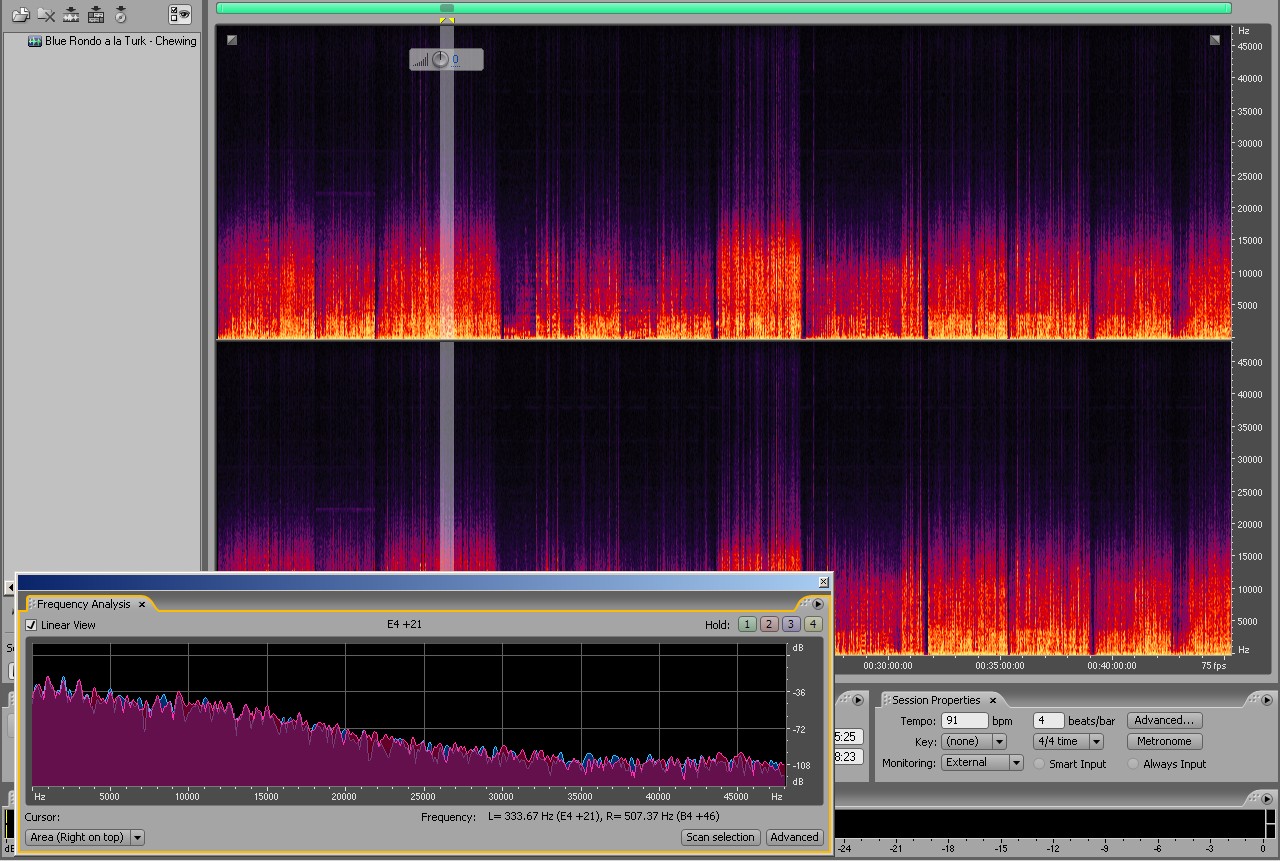Click the 00:35:00:00 time ruler label
This screenshot has height=861, width=1281.
pos(1000,666)
